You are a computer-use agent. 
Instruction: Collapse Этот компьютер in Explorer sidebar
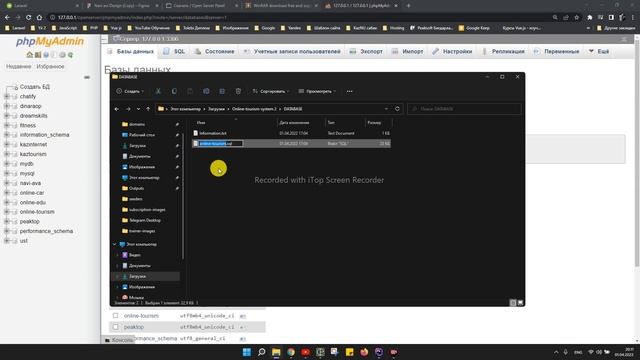pos(115,244)
